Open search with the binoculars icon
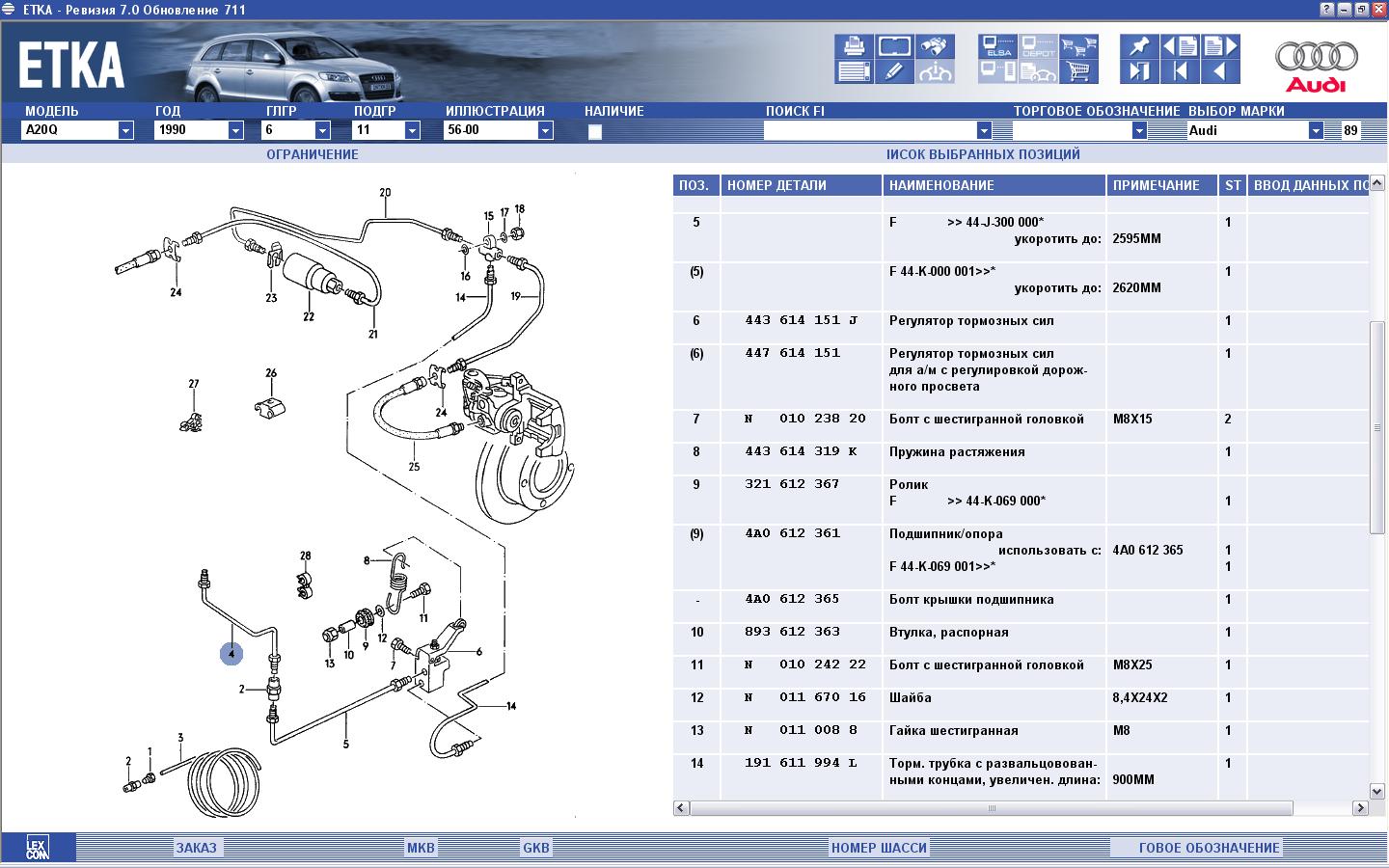 click(934, 46)
